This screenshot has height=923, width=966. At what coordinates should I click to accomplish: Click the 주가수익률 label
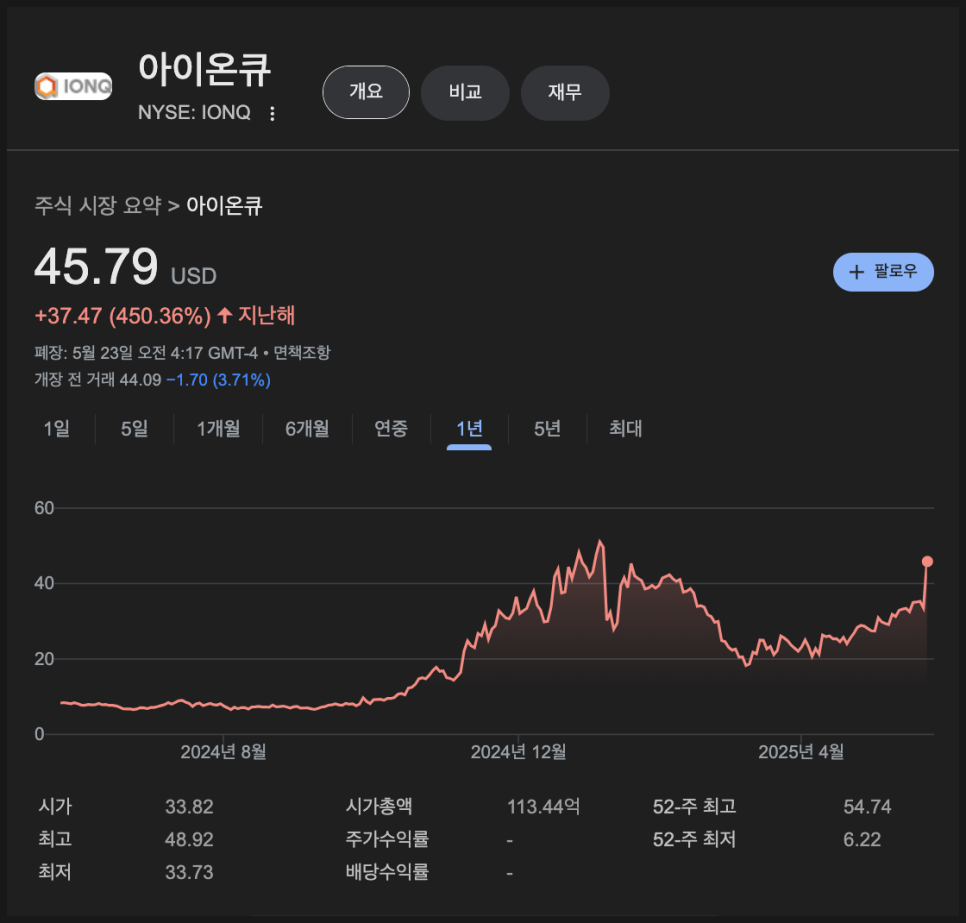387,839
